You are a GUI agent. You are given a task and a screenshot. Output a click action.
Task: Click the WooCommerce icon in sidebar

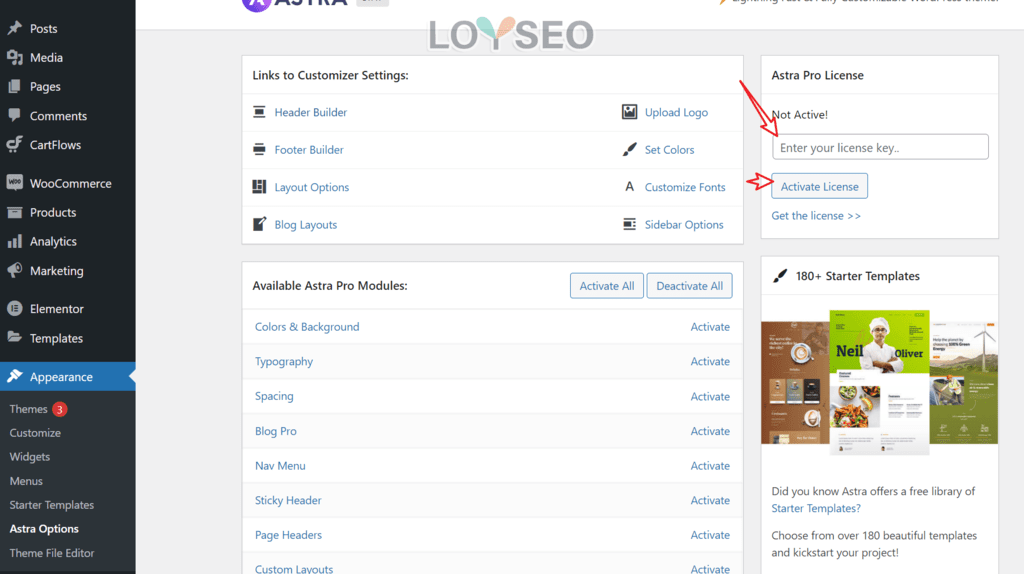pyautogui.click(x=14, y=182)
